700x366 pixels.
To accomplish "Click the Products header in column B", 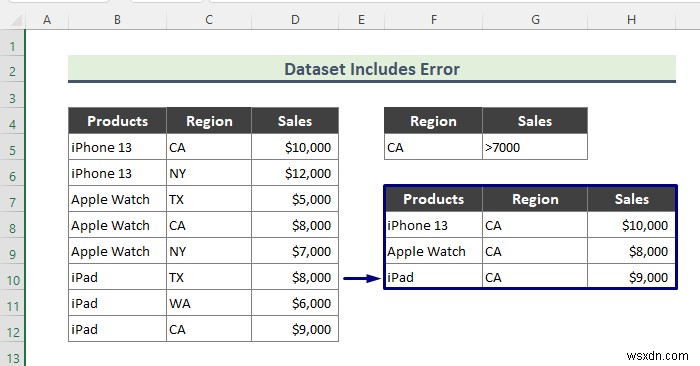I will pyautogui.click(x=117, y=121).
